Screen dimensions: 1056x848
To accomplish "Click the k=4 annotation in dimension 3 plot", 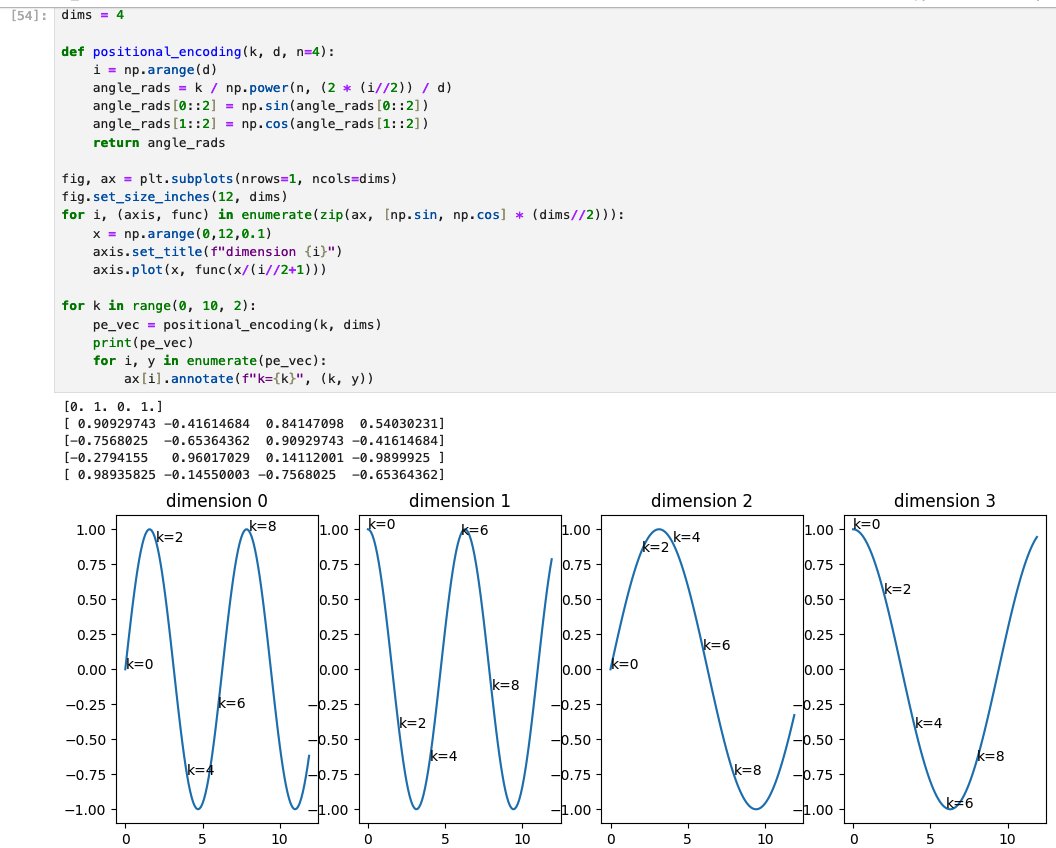I will point(929,723).
